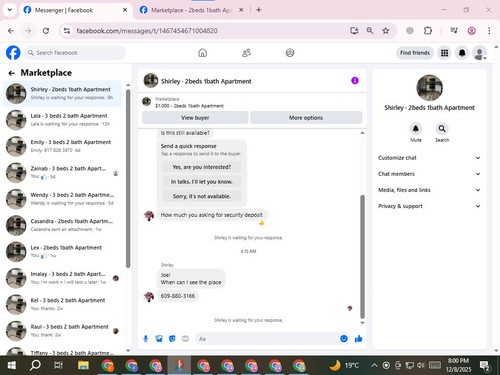Screen dimensions: 500x375
Task: Open Imalay 3 beds 2 bath conversation
Action: point(63,278)
